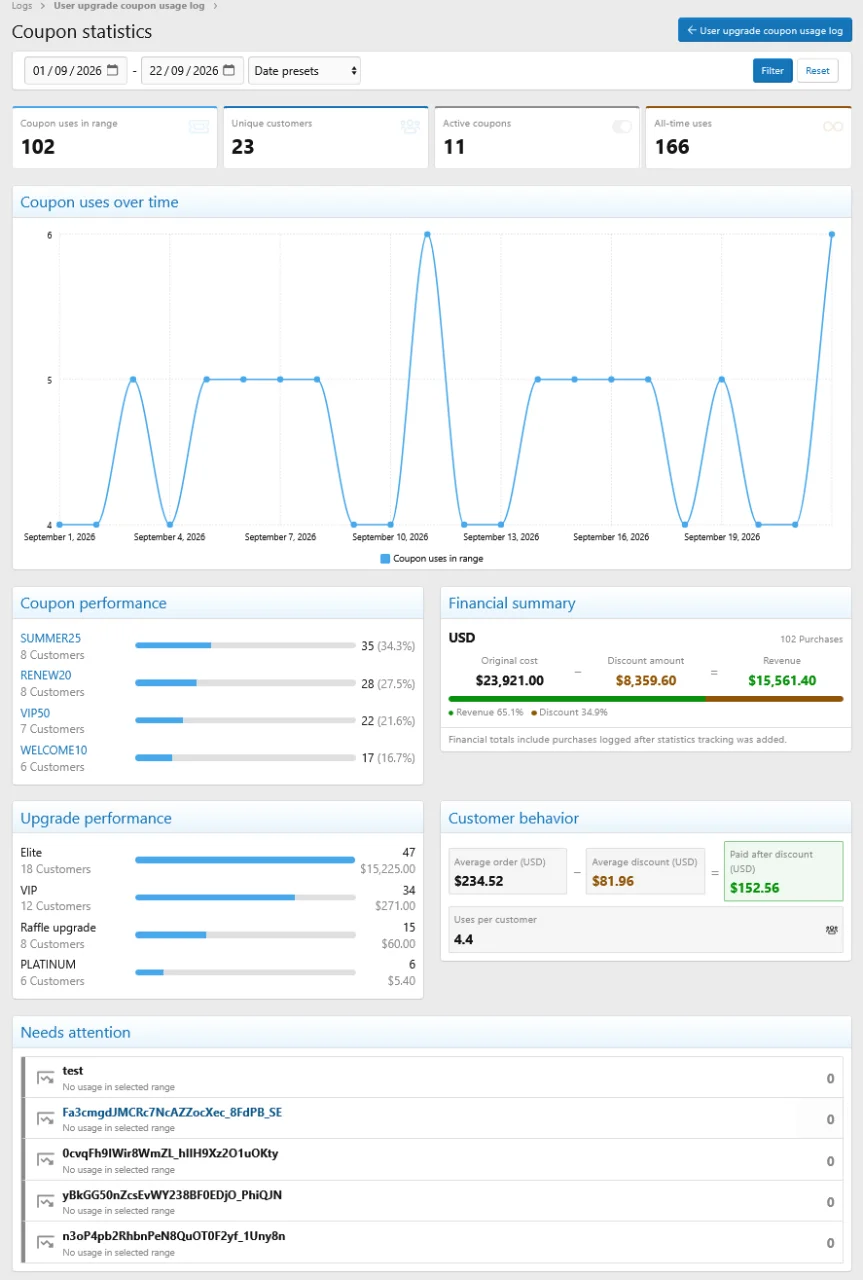This screenshot has width=863, height=1280.
Task: Open the WELCOME10 coupon link
Action: tap(54, 750)
